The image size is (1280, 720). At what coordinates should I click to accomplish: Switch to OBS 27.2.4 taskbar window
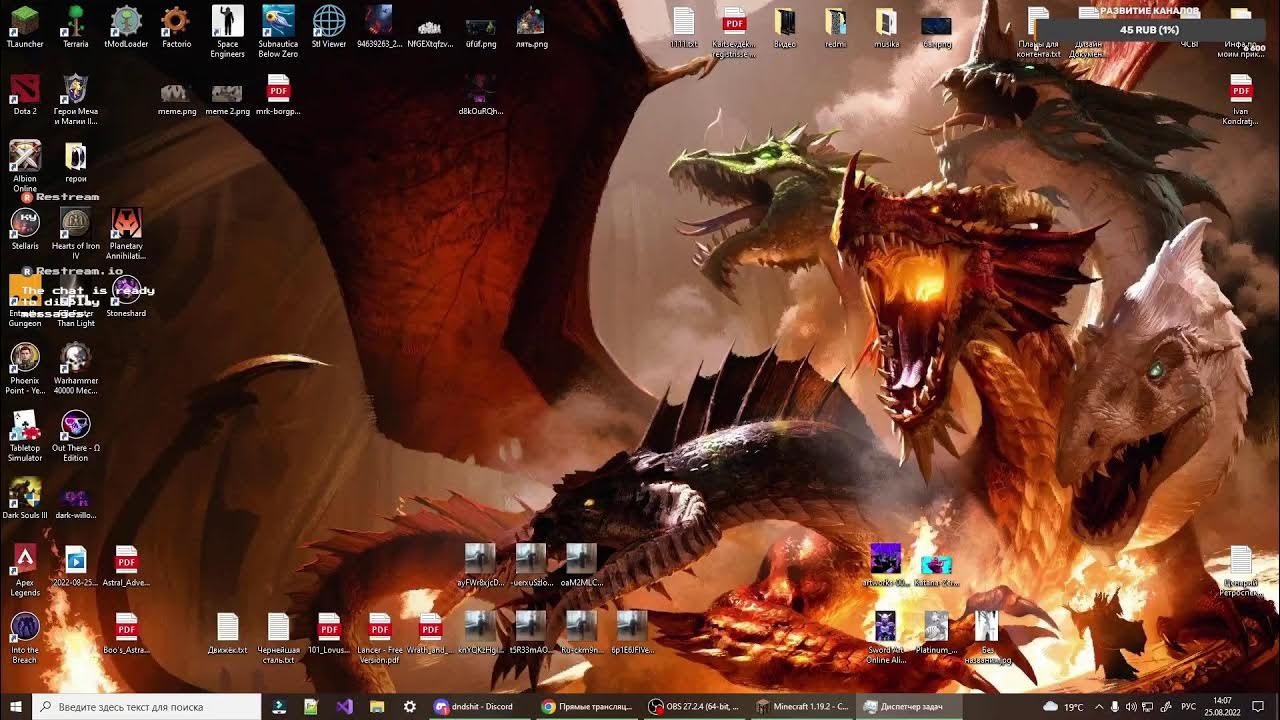(x=693, y=706)
